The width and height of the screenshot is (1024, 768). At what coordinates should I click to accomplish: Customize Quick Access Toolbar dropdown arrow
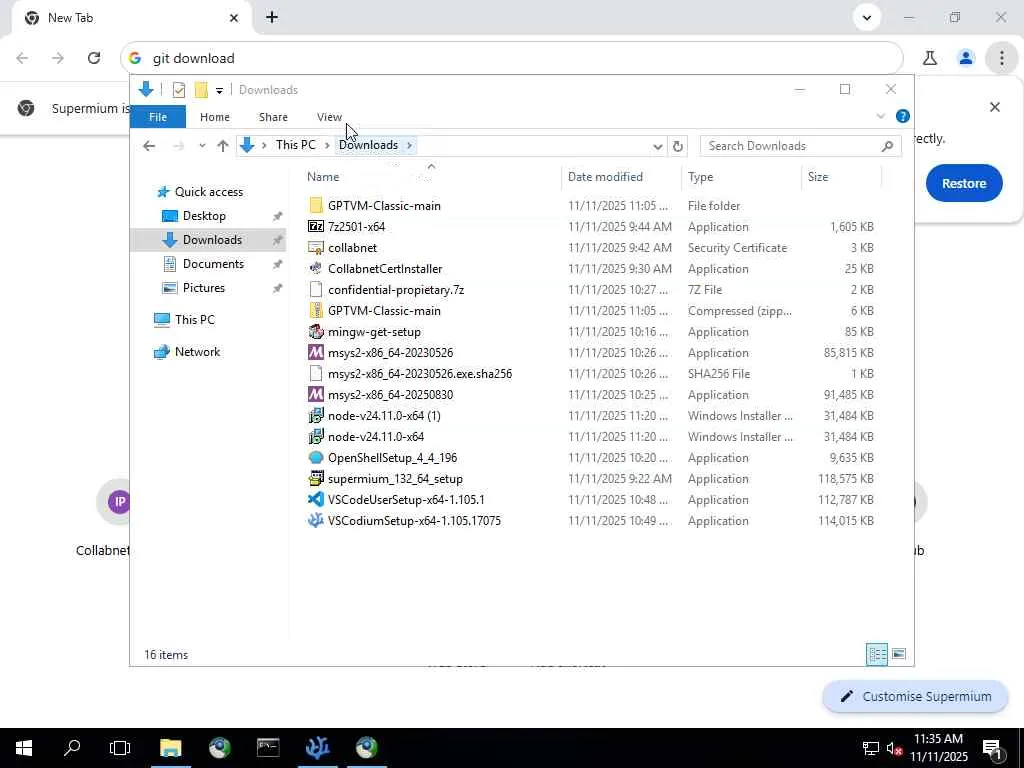219,90
